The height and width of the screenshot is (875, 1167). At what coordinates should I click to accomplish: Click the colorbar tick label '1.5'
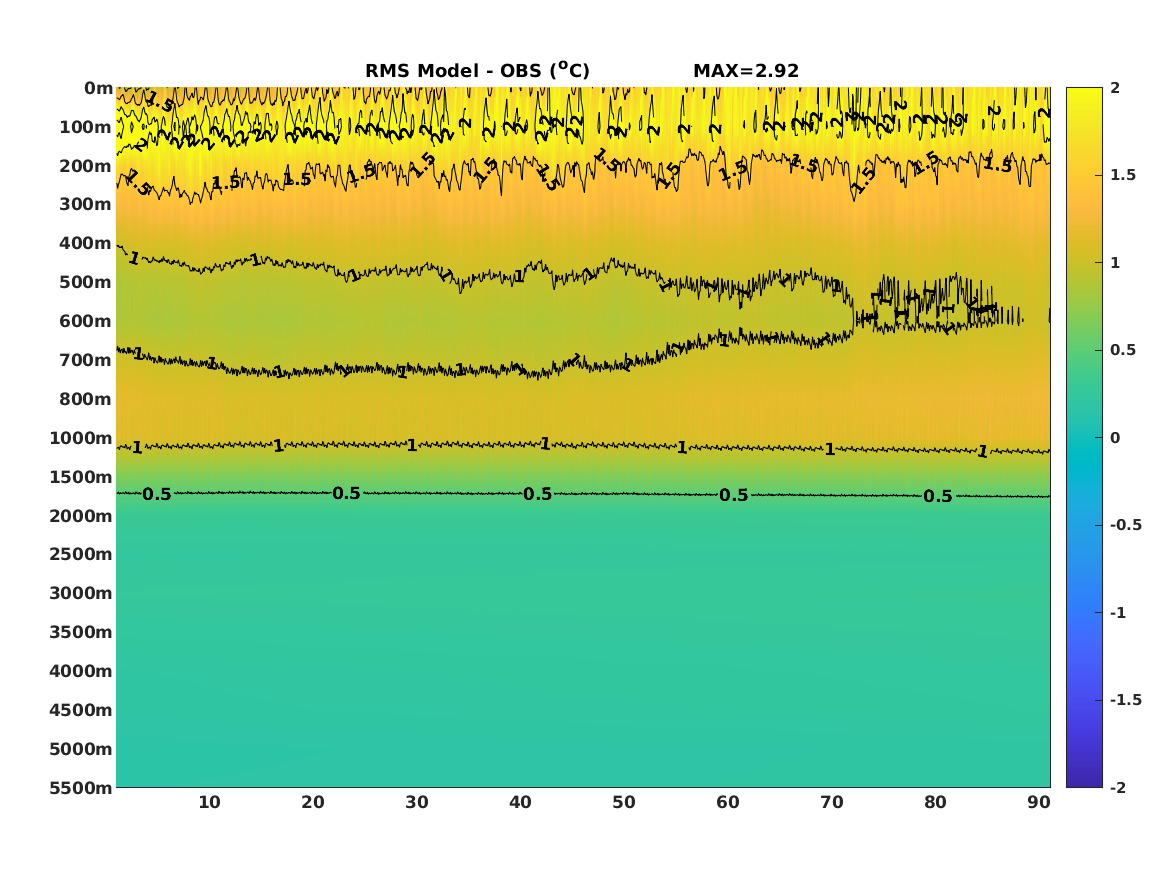[x=1123, y=176]
